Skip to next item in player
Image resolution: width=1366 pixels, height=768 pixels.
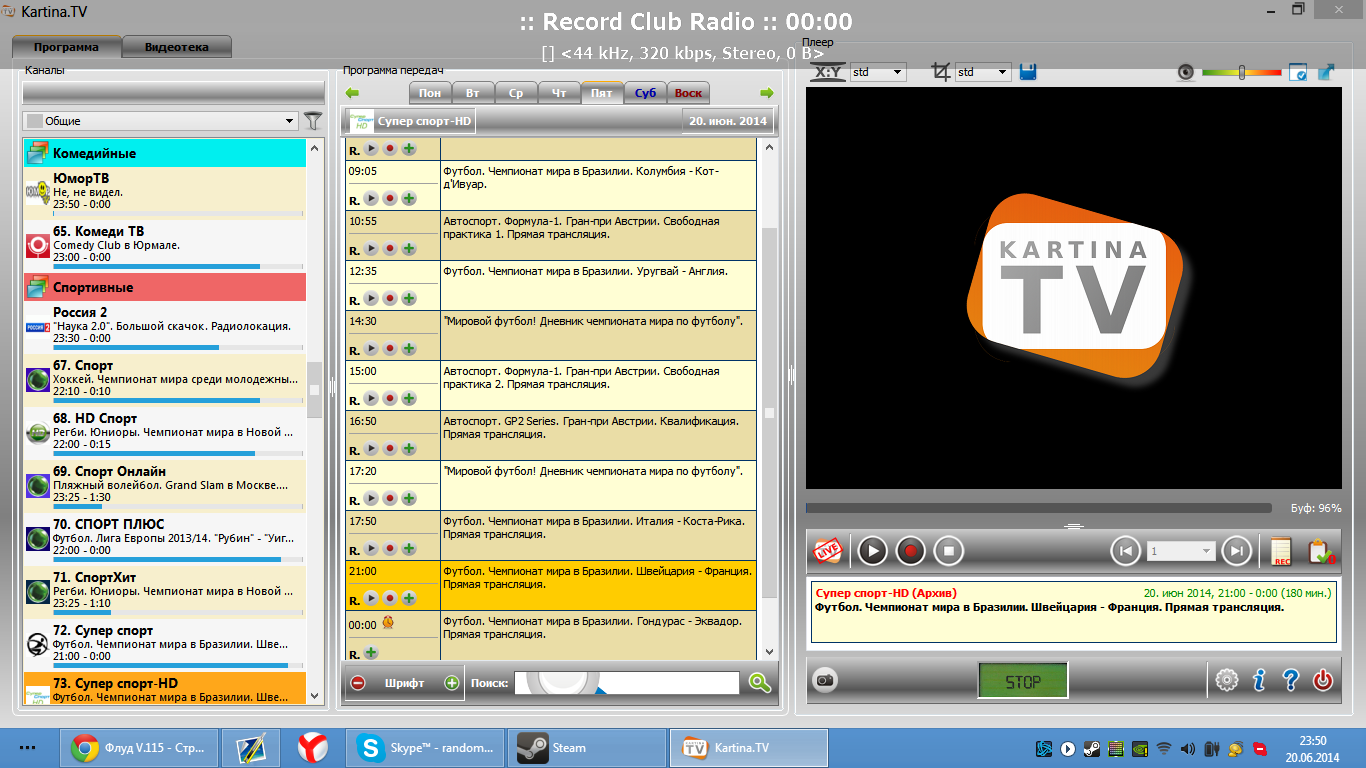(1237, 550)
